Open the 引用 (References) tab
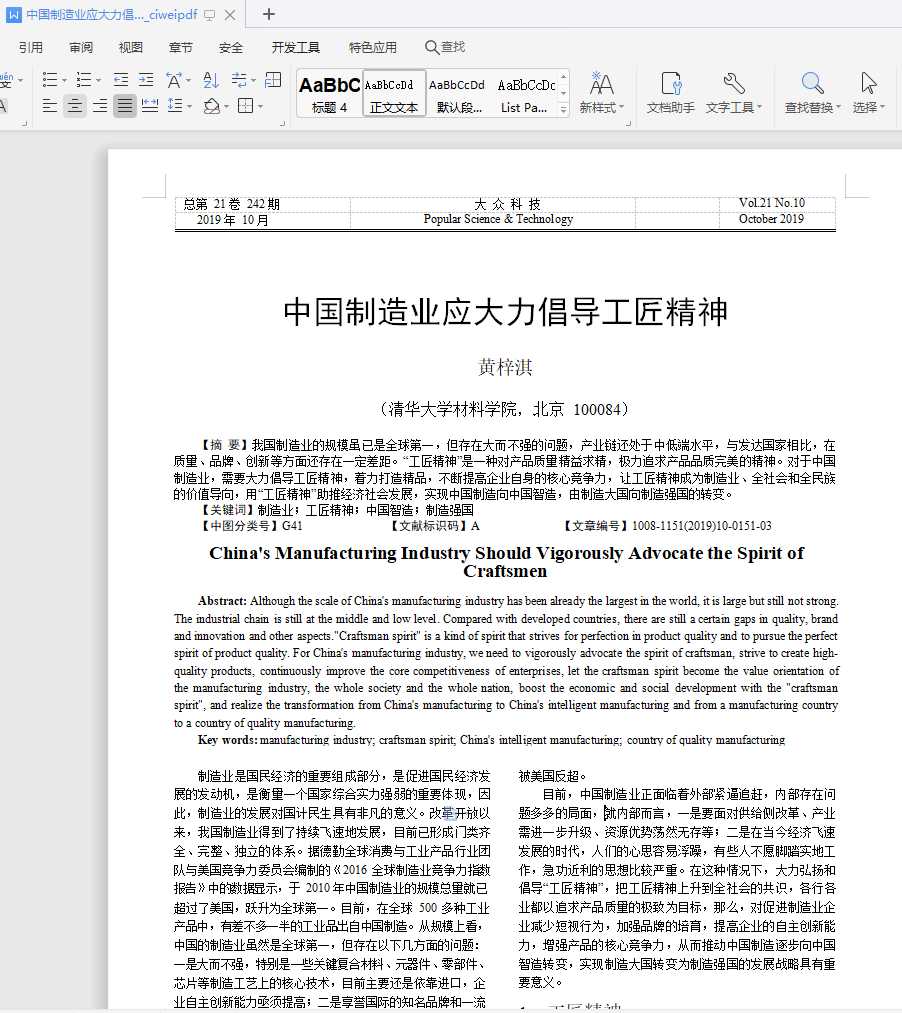This screenshot has width=902, height=1013. click(30, 47)
